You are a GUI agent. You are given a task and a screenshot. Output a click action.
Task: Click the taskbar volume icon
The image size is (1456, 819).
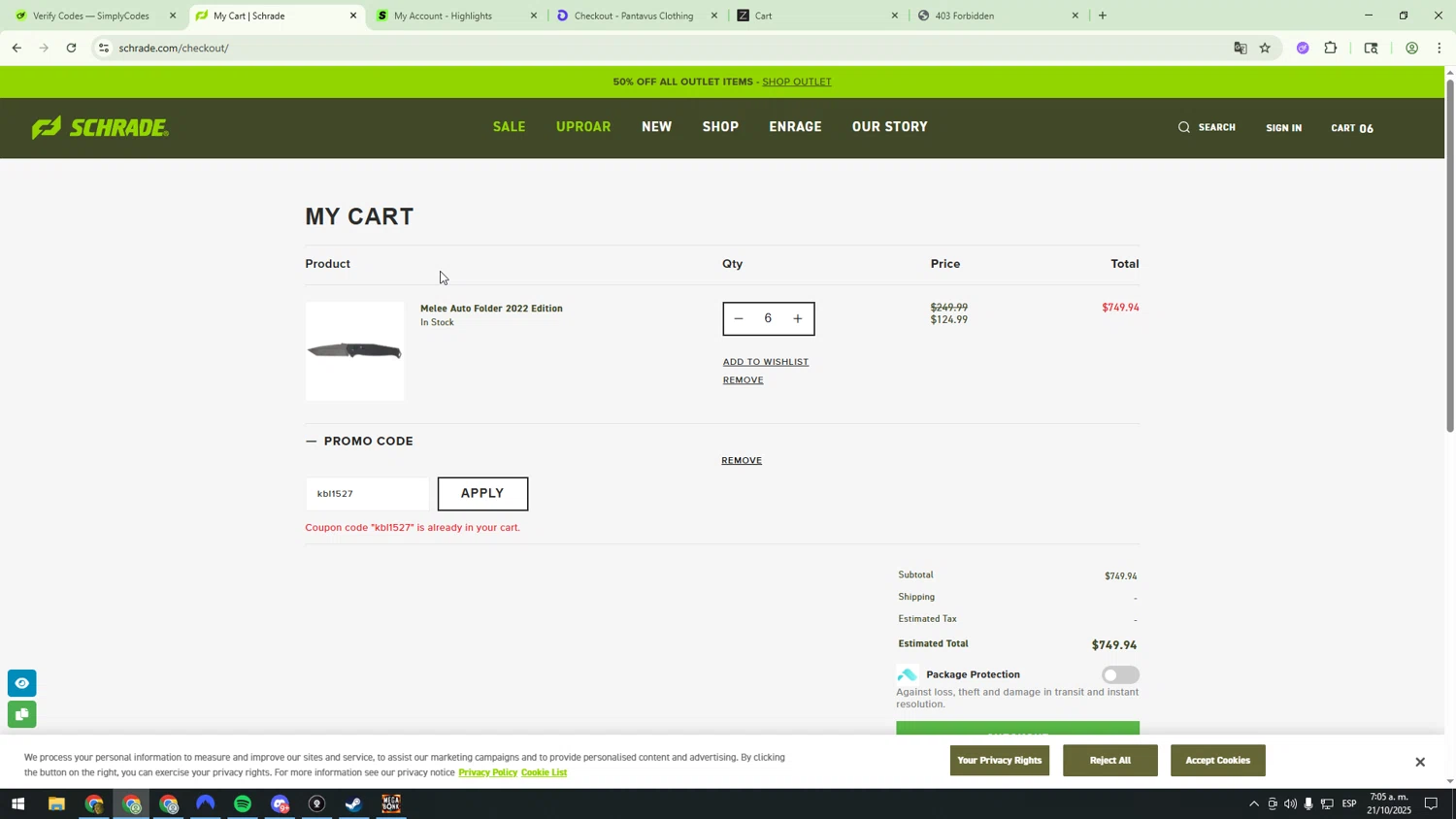(1290, 804)
